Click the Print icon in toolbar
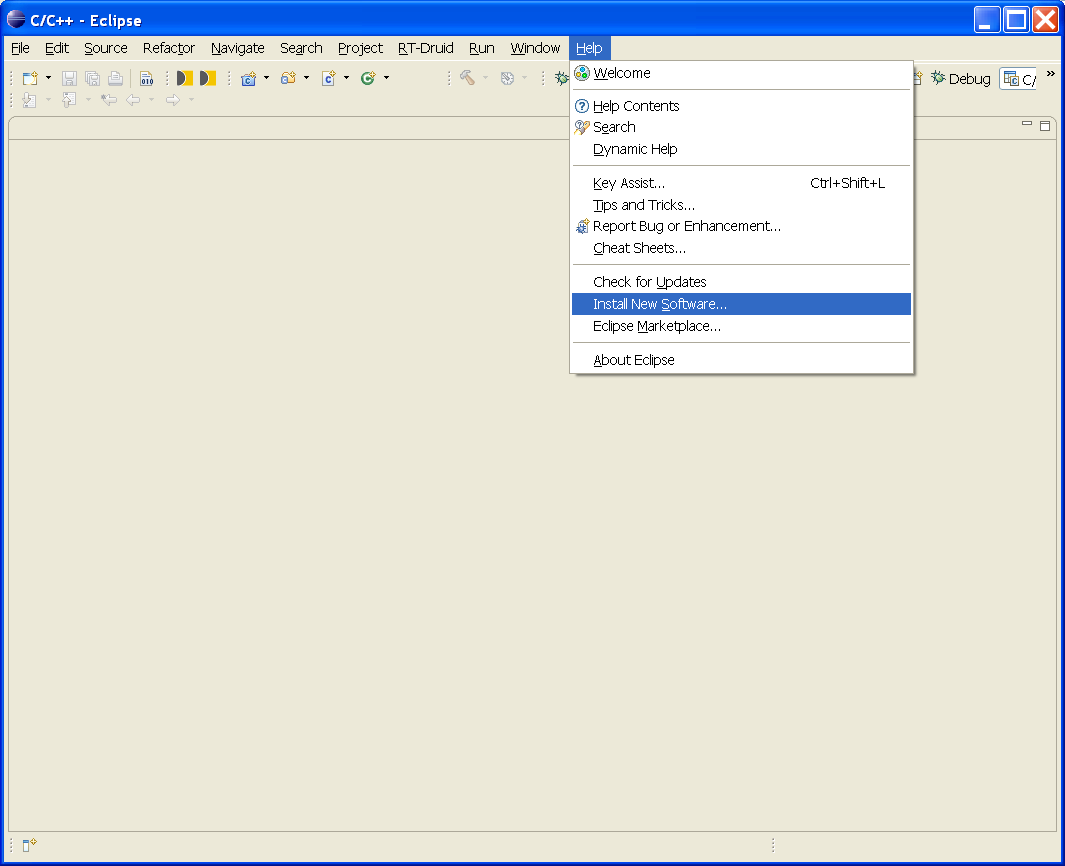1065x866 pixels. coord(115,78)
